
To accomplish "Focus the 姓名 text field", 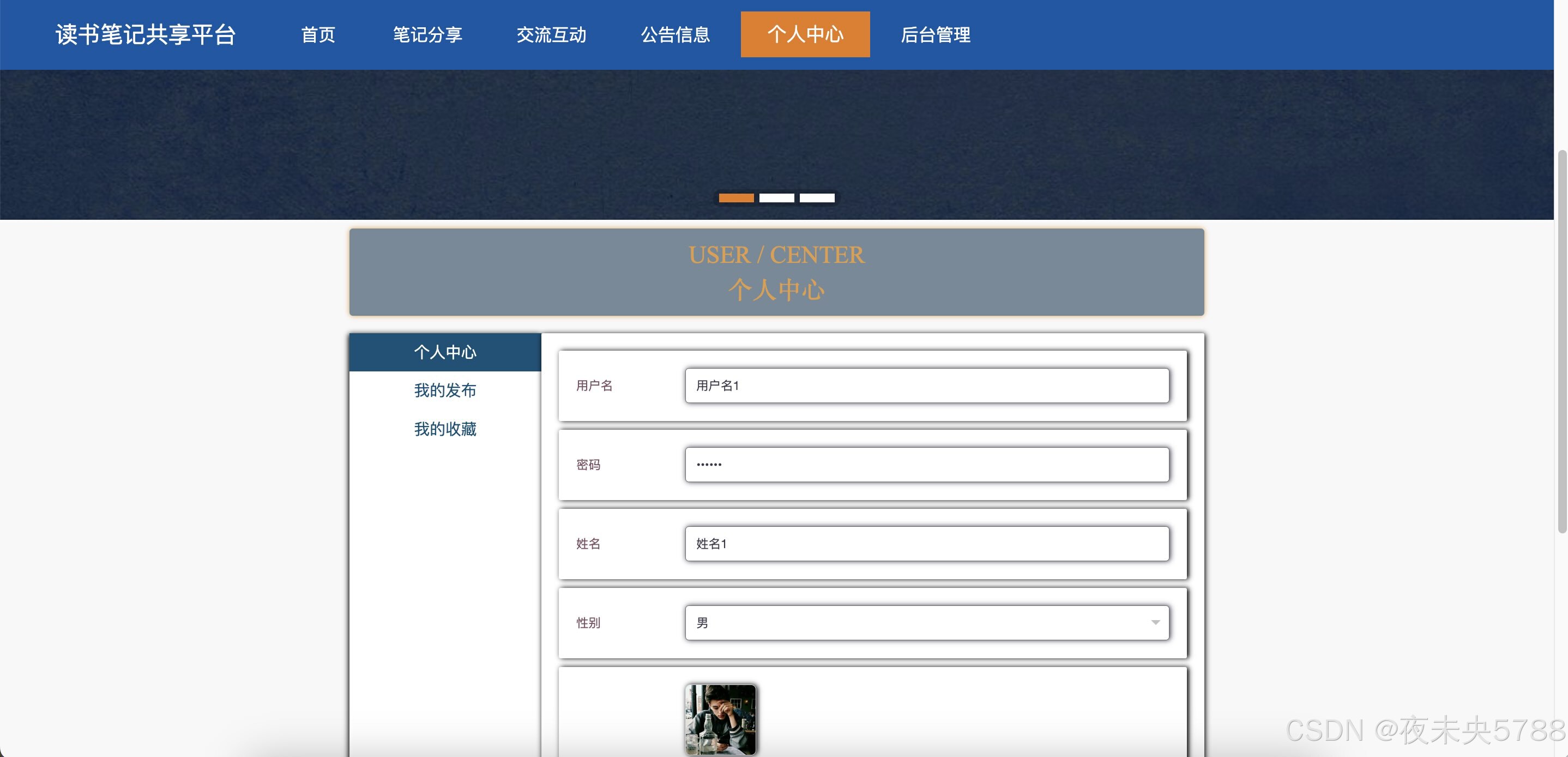I will coord(926,544).
